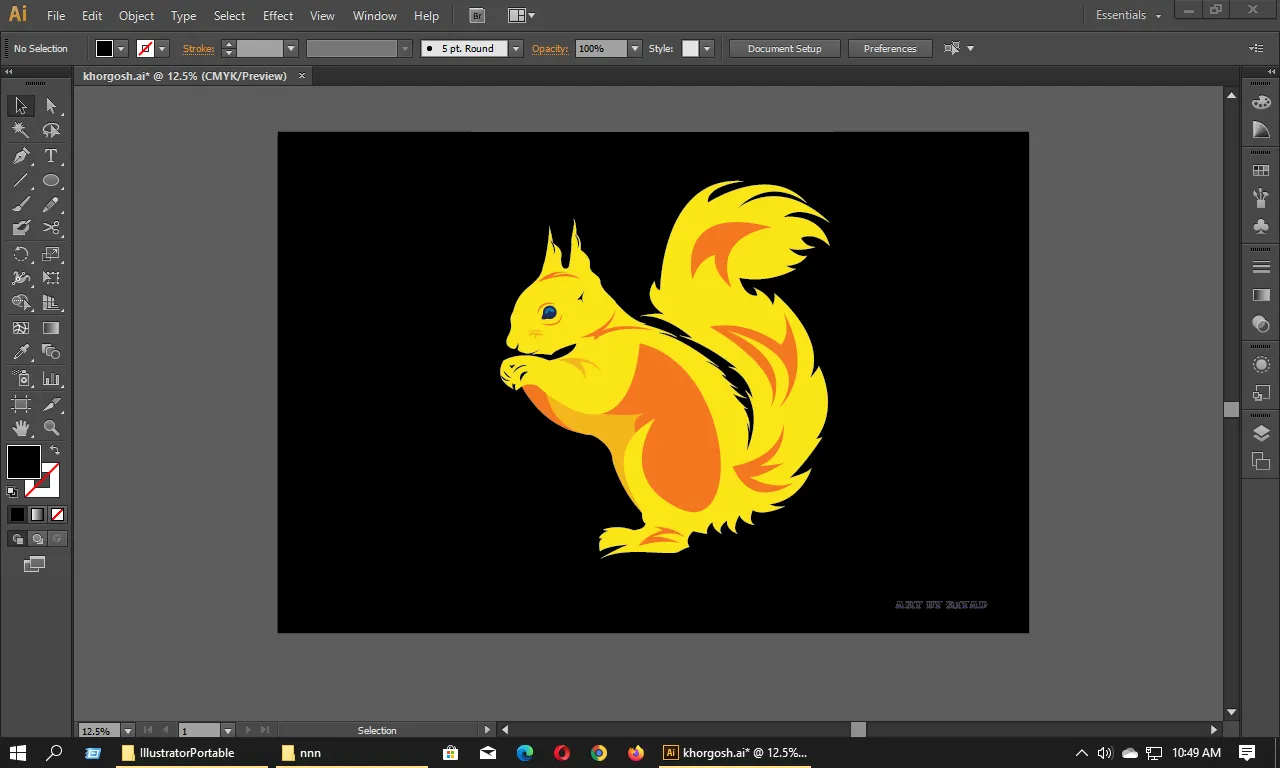Open the Appearance panel icon
This screenshot has width=1280, height=768.
pyautogui.click(x=1261, y=365)
